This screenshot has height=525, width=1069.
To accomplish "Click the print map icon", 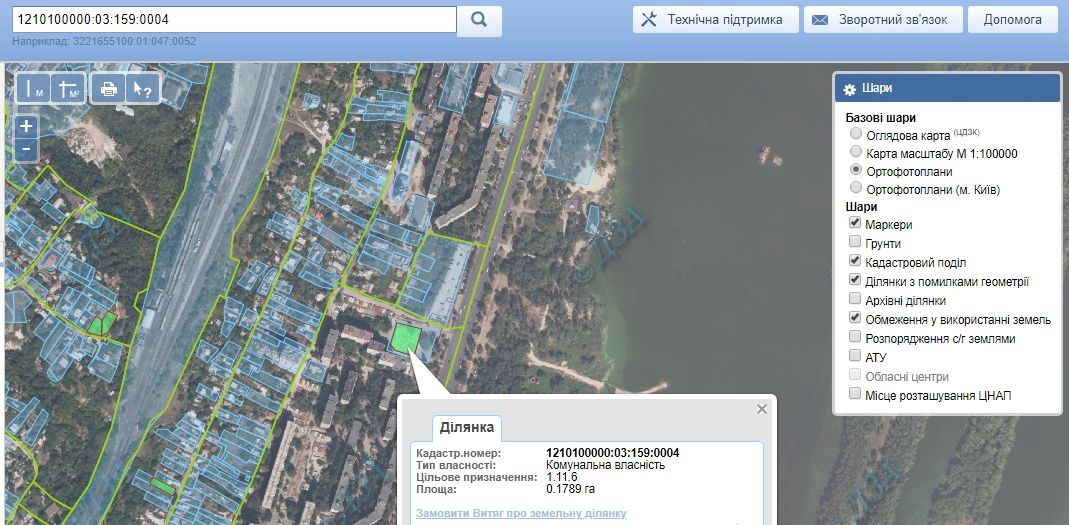I will coord(108,88).
